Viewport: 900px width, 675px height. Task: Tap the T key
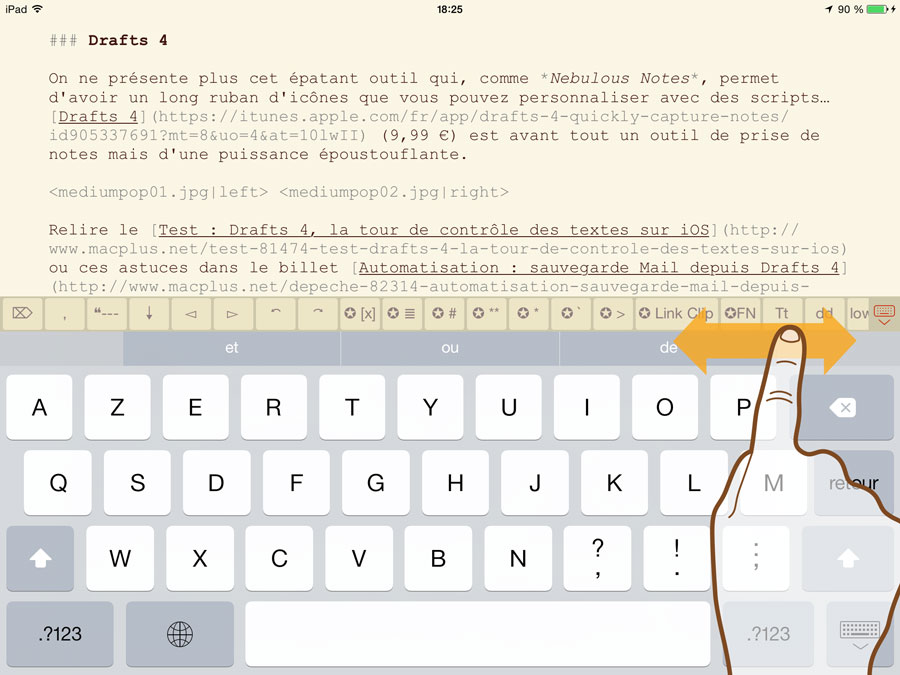point(352,408)
